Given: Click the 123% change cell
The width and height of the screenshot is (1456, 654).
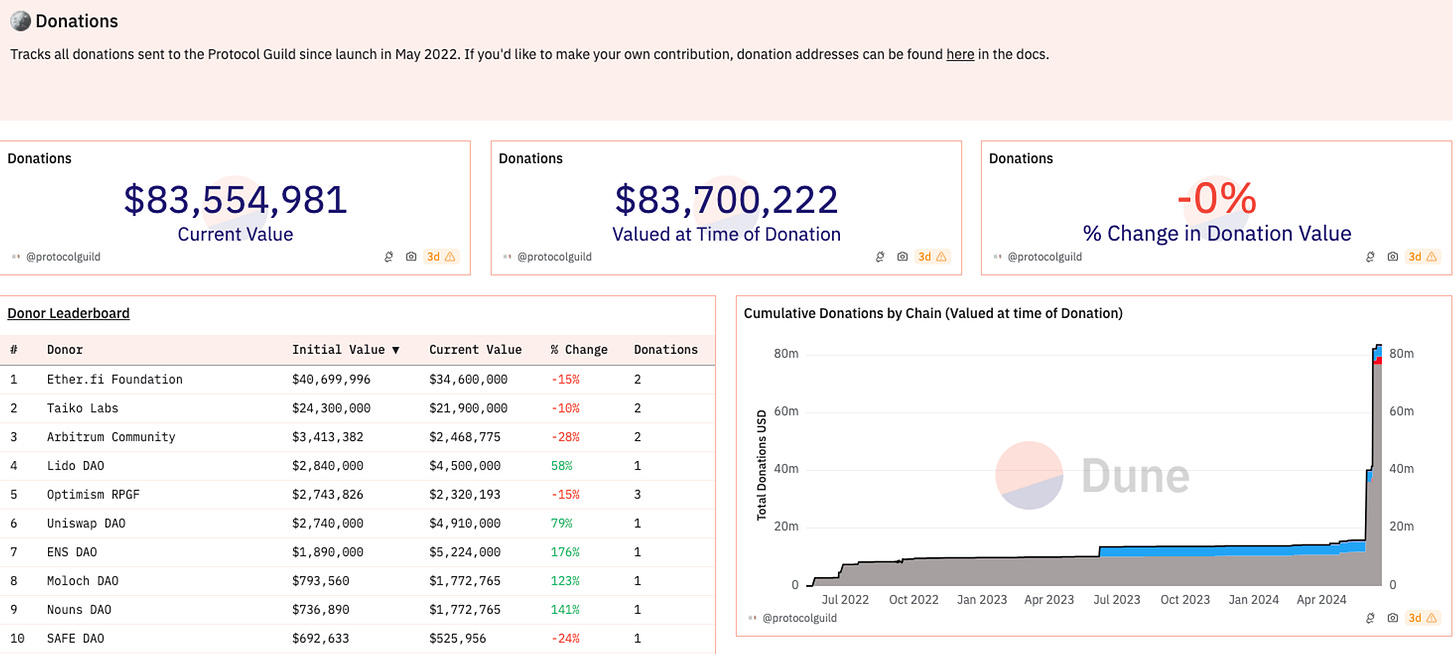Looking at the screenshot, I should click(x=565, y=581).
